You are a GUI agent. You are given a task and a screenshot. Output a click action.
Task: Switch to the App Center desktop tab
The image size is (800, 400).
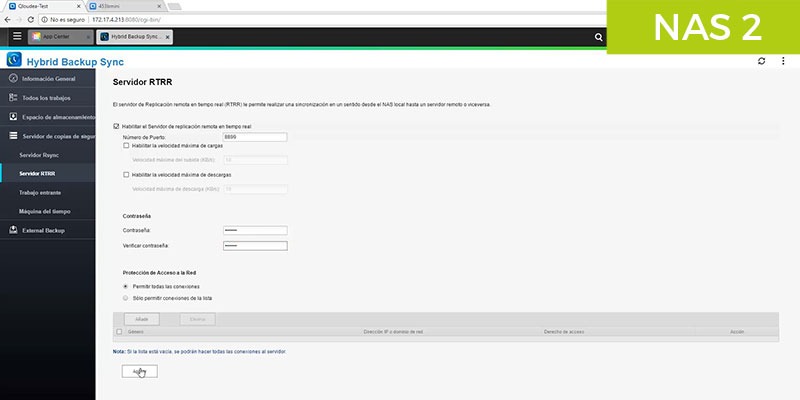pyautogui.click(x=61, y=37)
